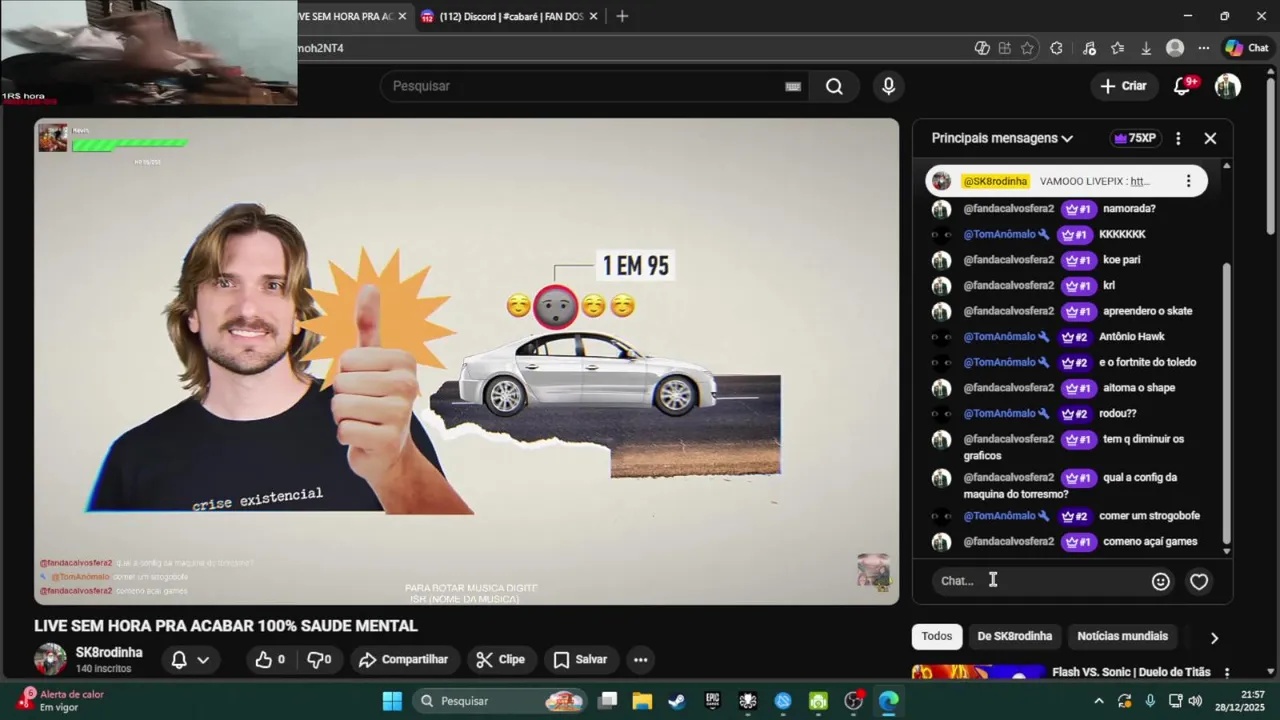Show more suggestion chips with right chevron
This screenshot has width=1280, height=720.
tap(1214, 638)
